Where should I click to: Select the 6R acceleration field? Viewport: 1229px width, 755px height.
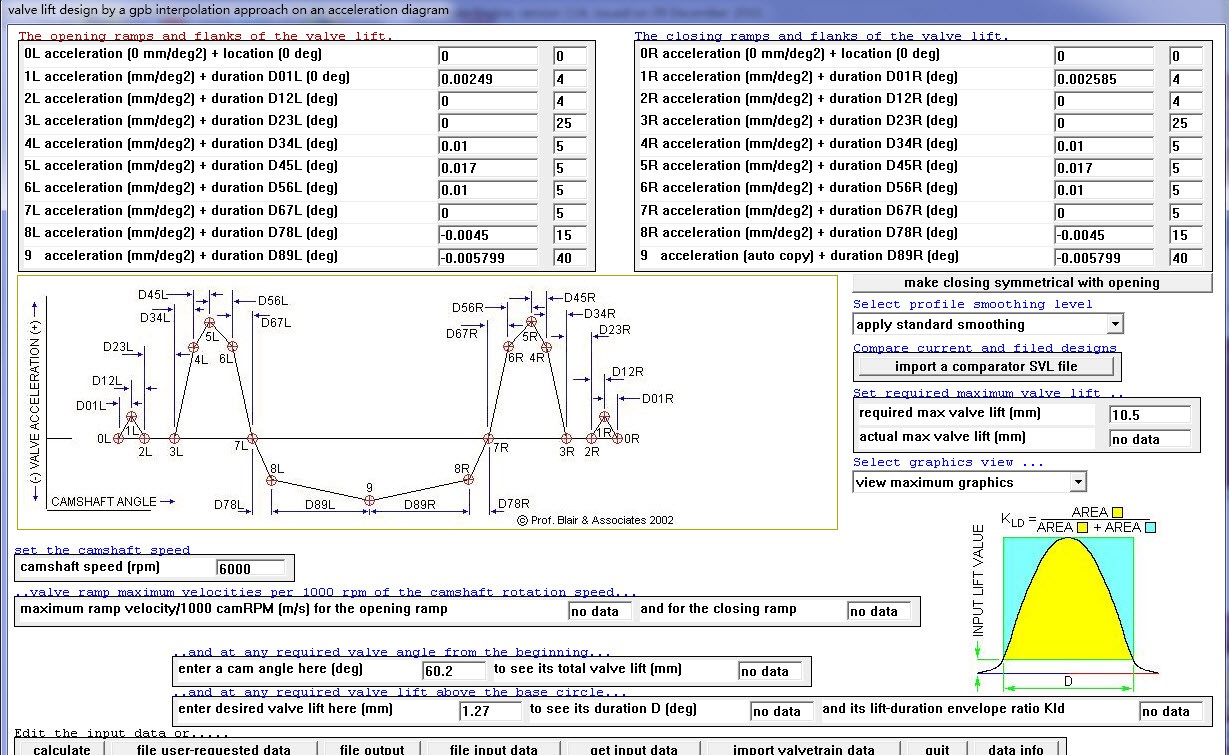(1104, 190)
